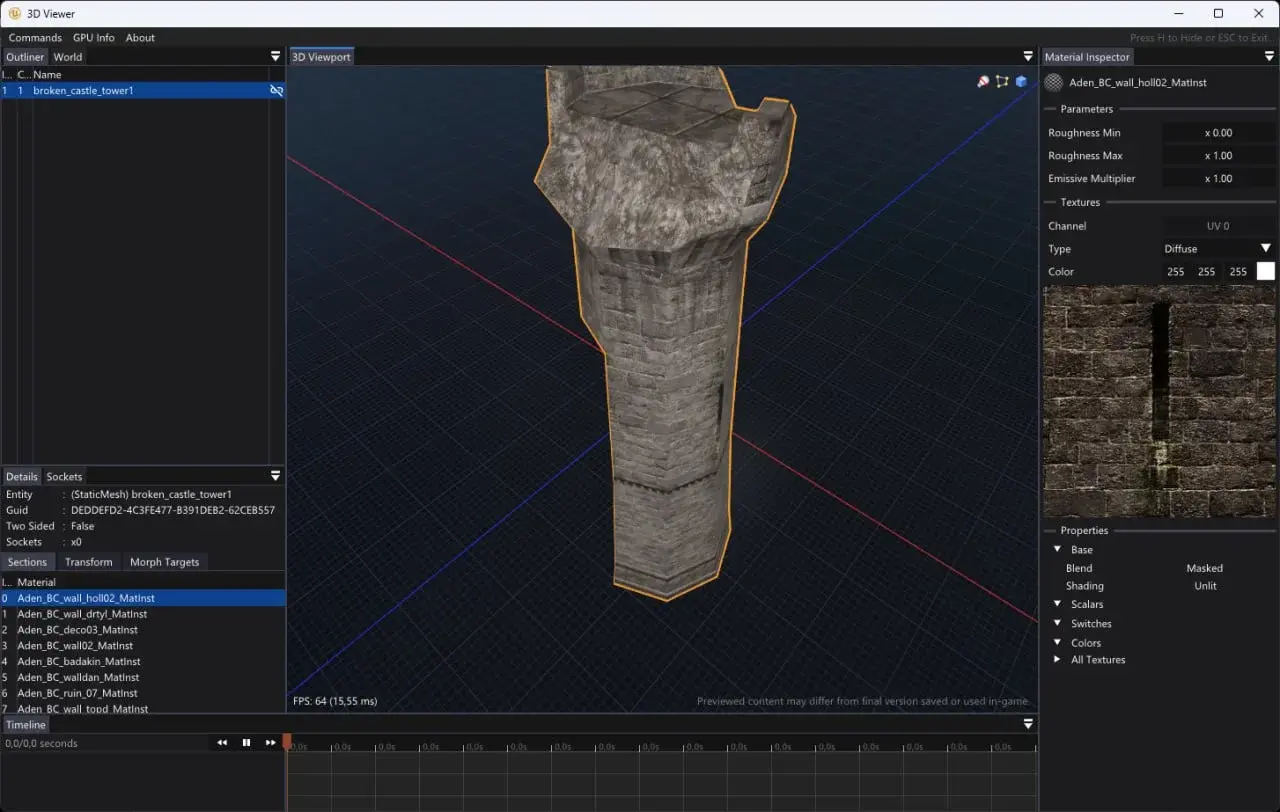Click the Name column header in Outliner
The height and width of the screenshot is (812, 1280).
[47, 74]
